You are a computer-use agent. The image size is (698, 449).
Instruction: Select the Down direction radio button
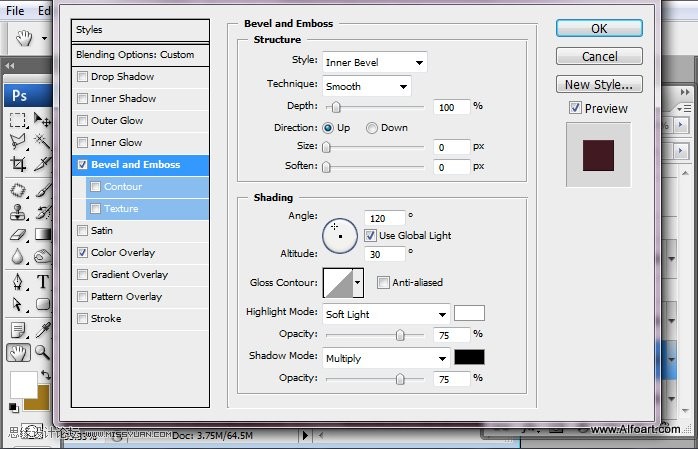(x=372, y=128)
